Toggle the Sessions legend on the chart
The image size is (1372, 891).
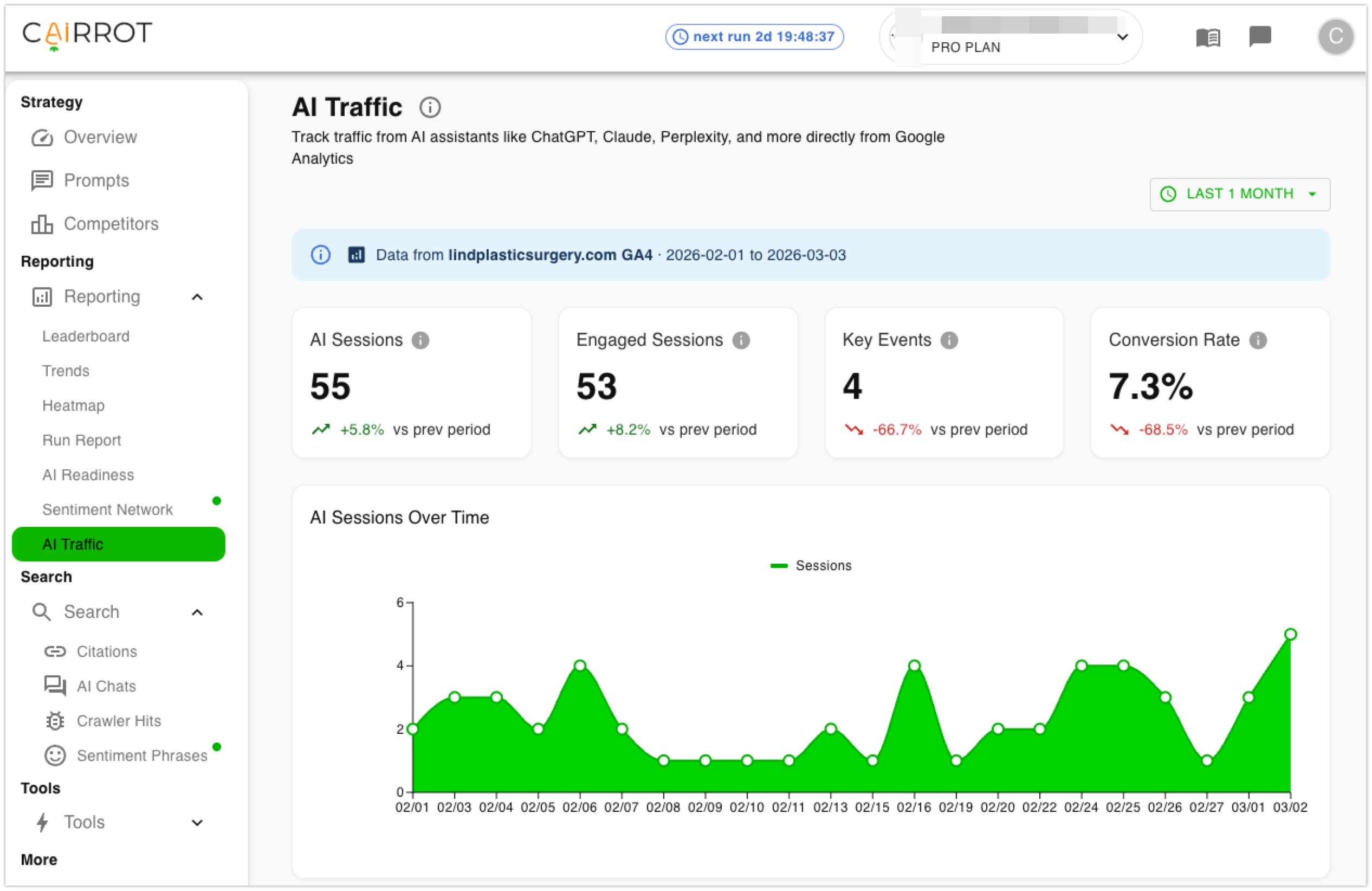811,565
